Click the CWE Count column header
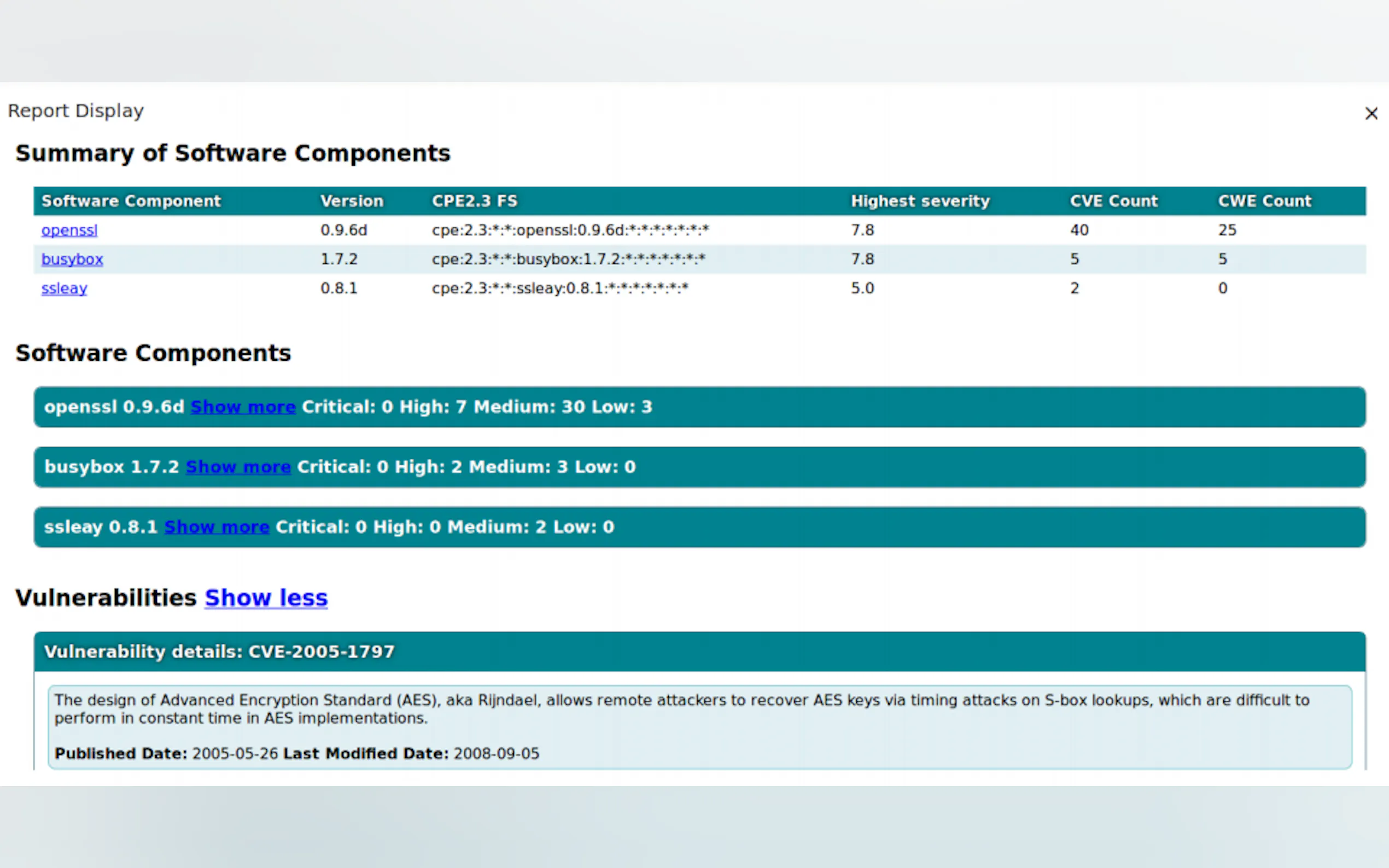1389x868 pixels. click(1265, 201)
